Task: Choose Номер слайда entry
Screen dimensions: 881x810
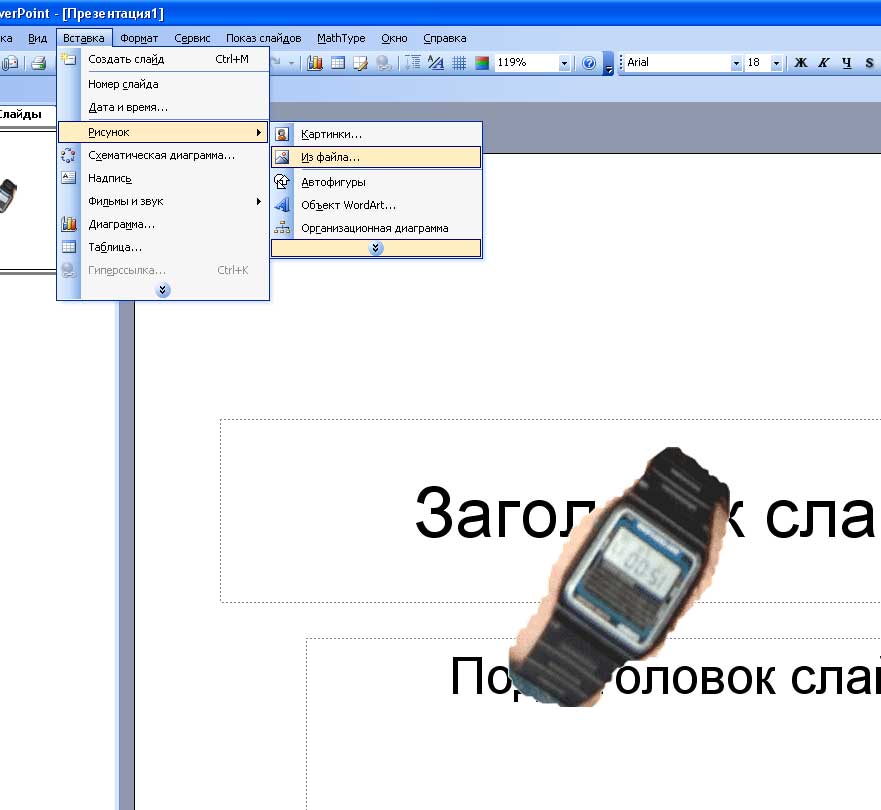Action: 163,84
